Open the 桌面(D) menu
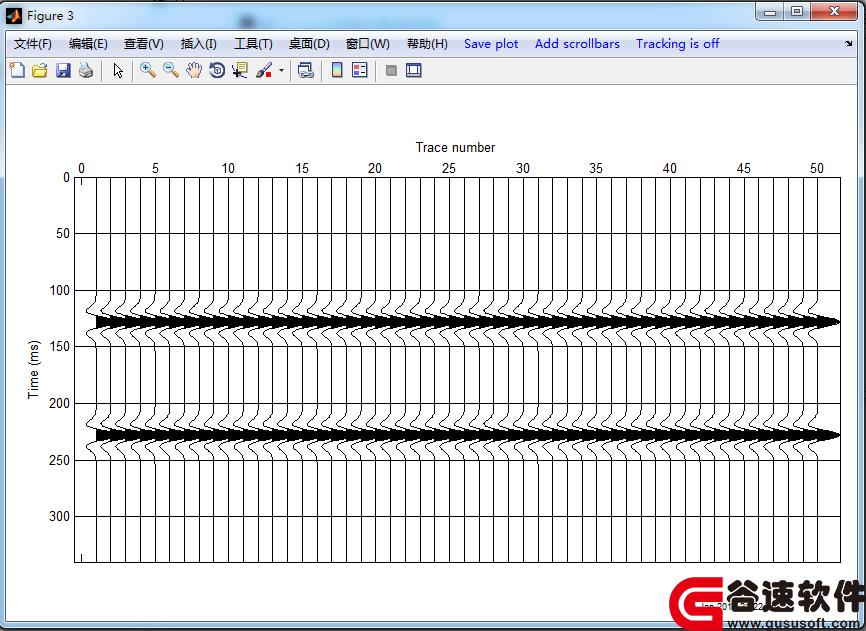This screenshot has height=631, width=866. pyautogui.click(x=309, y=44)
